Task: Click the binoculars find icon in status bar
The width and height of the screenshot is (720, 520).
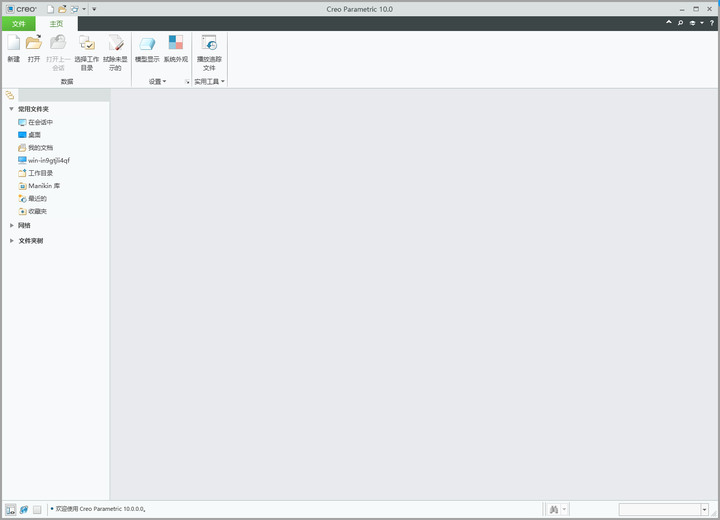Action: click(x=554, y=509)
